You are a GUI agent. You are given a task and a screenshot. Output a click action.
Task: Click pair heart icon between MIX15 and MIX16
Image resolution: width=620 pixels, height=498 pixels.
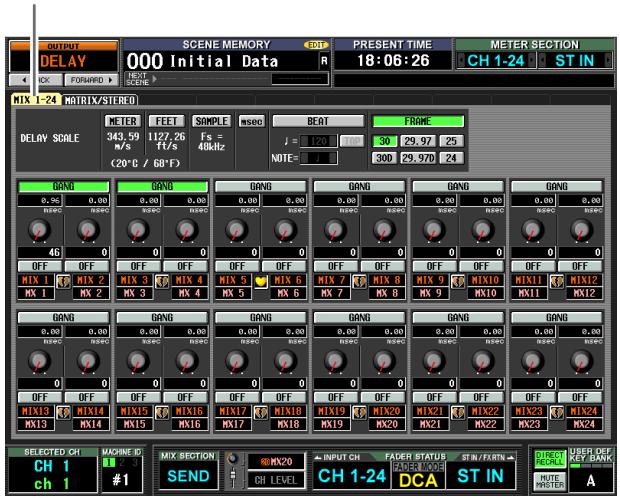click(x=162, y=413)
